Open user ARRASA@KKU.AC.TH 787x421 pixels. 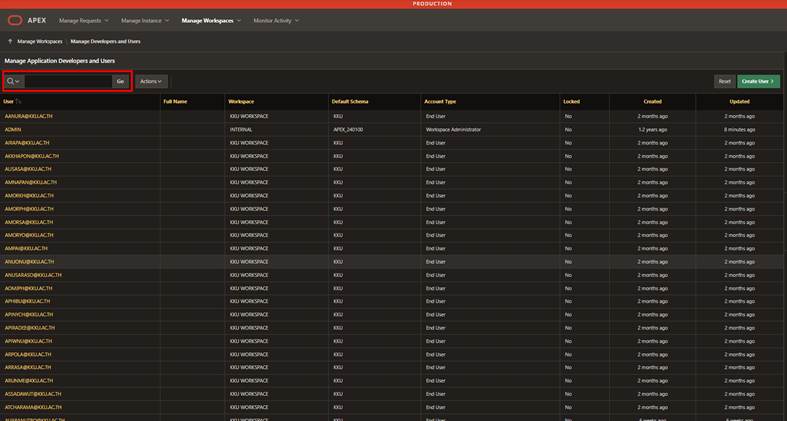28,367
